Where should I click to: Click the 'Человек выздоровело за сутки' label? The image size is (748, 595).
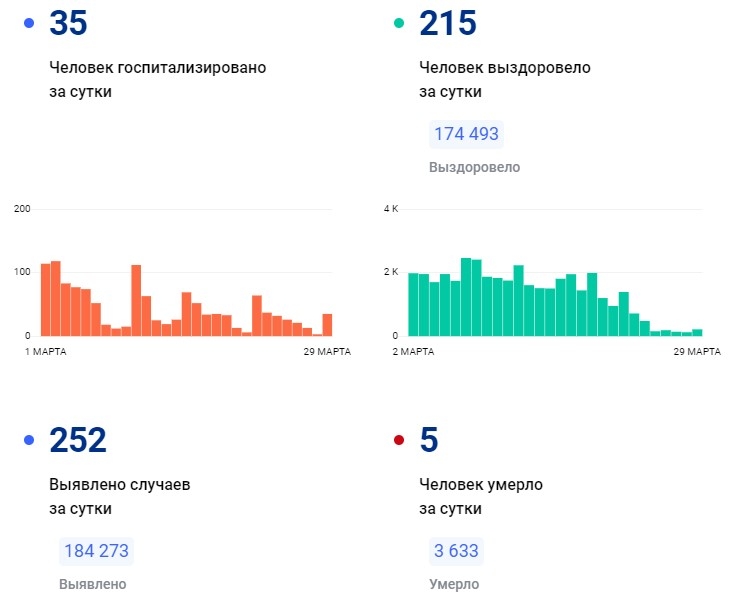coord(504,80)
